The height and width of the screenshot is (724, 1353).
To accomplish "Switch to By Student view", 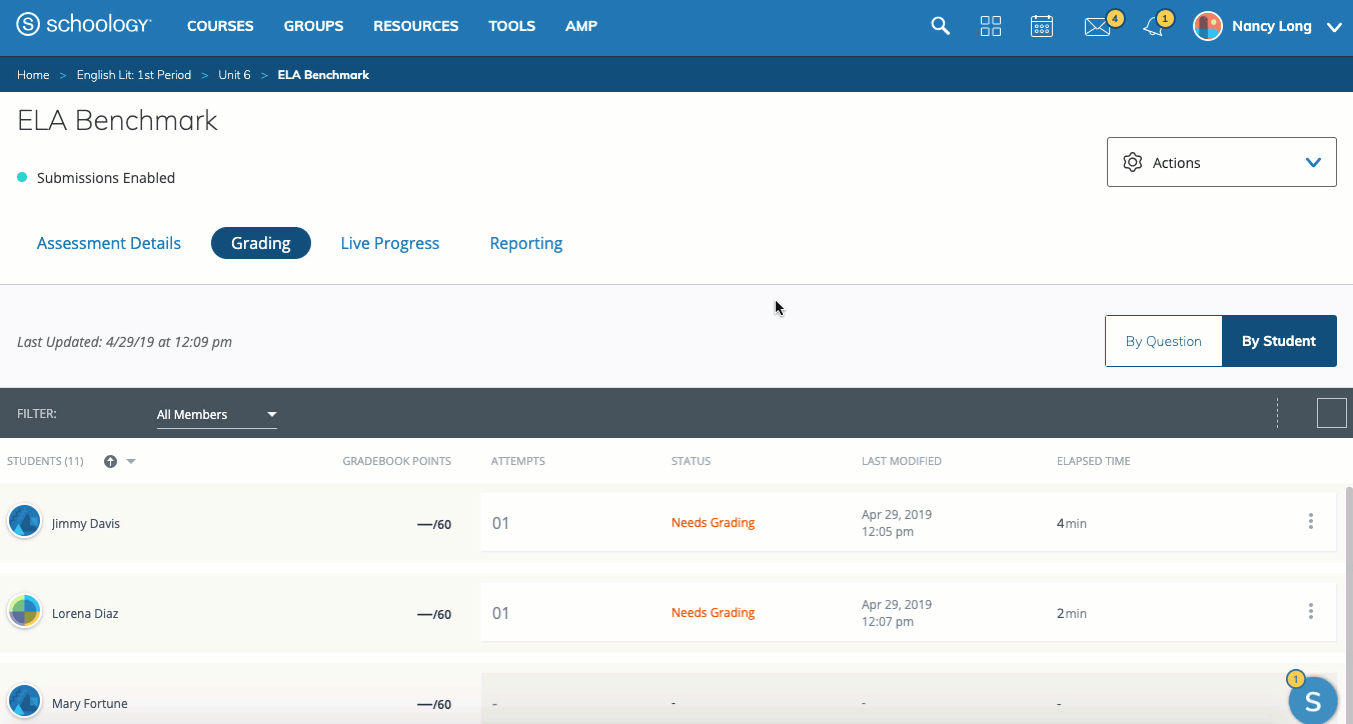I will 1278,341.
